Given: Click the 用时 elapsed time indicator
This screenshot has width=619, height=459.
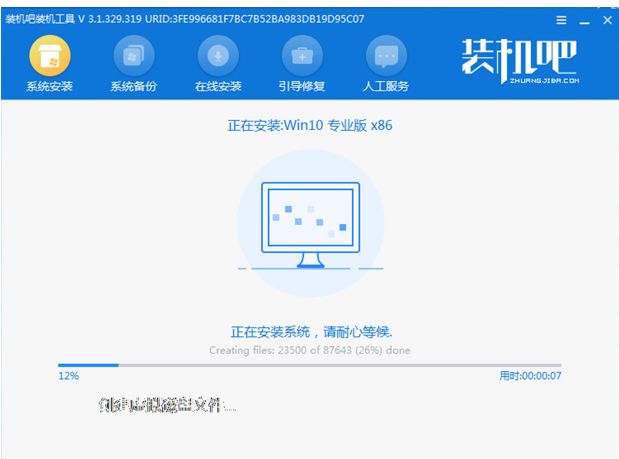Looking at the screenshot, I should [x=529, y=376].
